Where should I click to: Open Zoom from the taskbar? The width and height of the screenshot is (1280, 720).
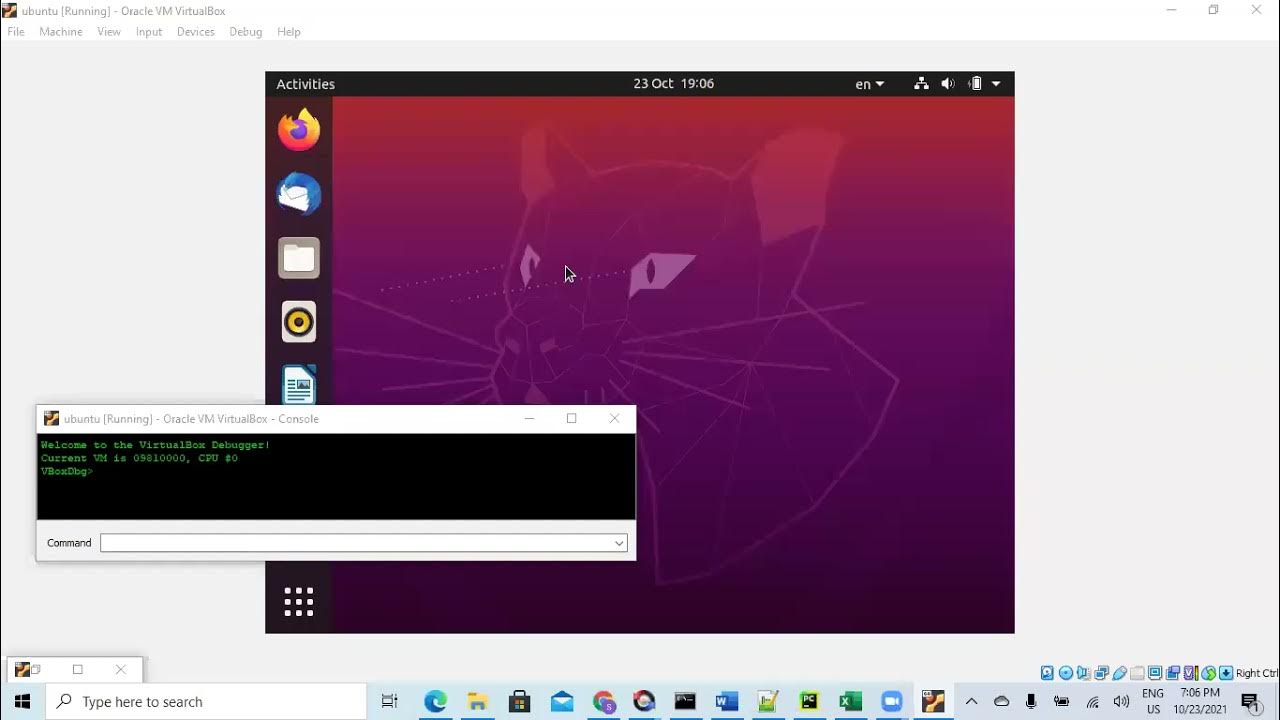click(x=891, y=702)
